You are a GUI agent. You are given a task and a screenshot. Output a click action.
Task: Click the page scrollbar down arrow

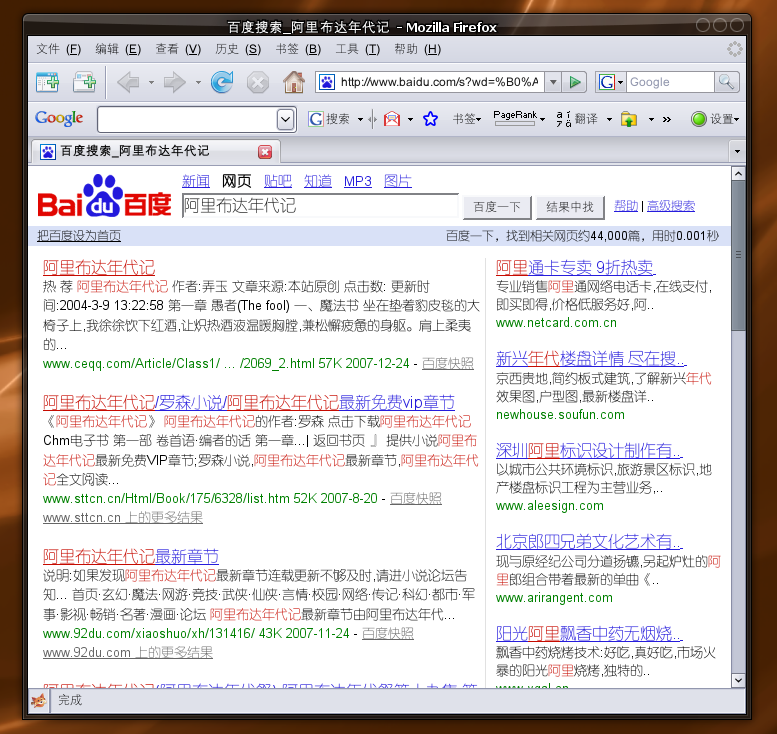[x=738, y=680]
